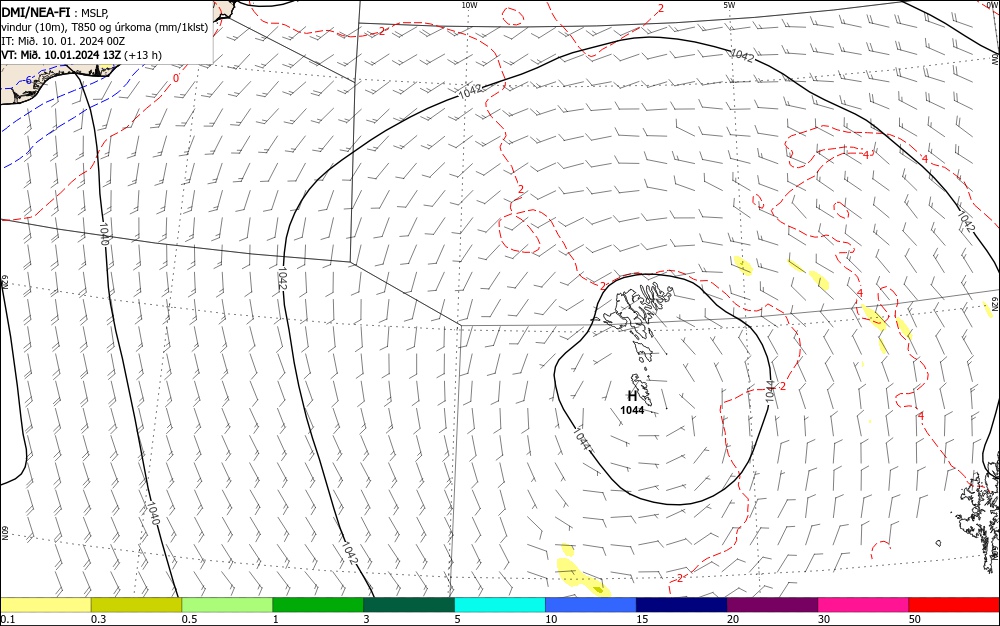
Task: Click 'vindur (10m), T850 og úrkoma' line
Action: click(105, 26)
